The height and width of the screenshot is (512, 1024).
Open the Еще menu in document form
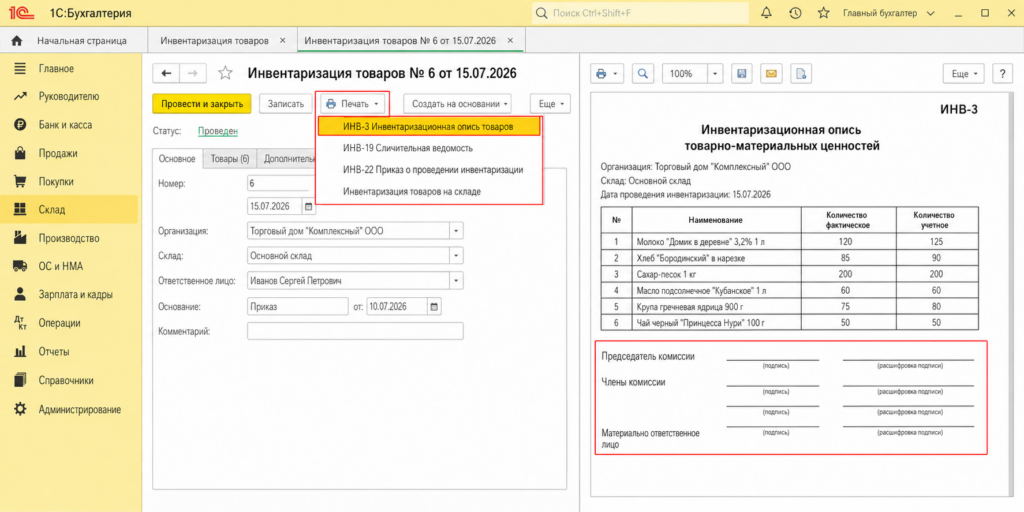(x=551, y=104)
